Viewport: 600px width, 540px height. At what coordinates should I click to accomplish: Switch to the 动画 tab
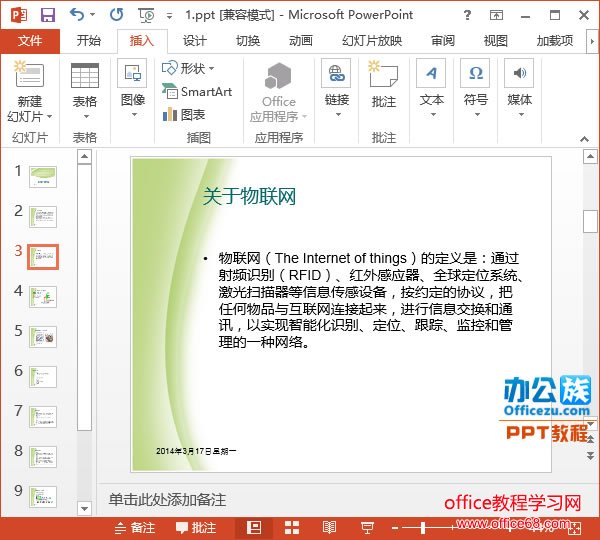coord(301,41)
